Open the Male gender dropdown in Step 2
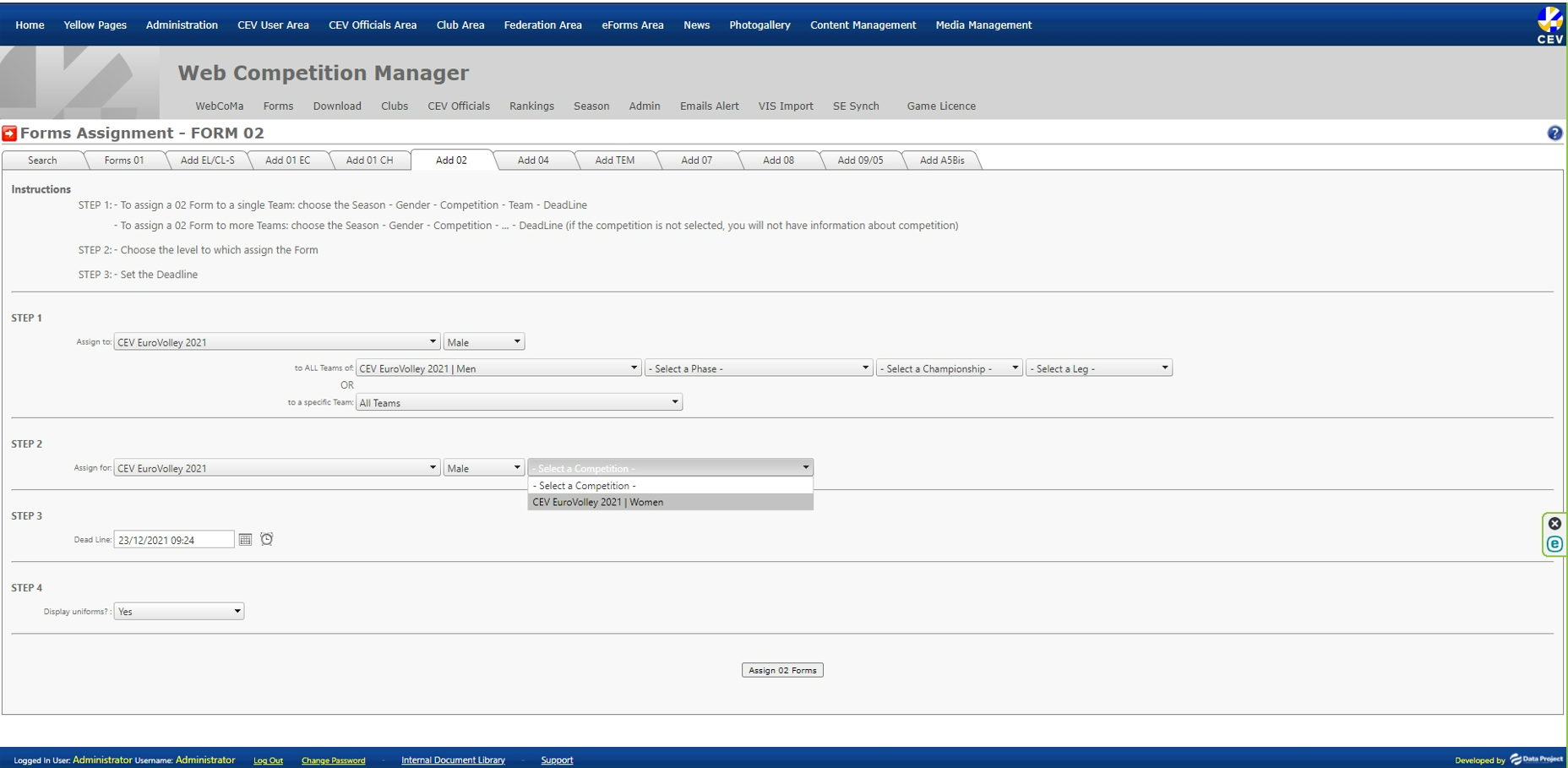1568x768 pixels. point(484,468)
